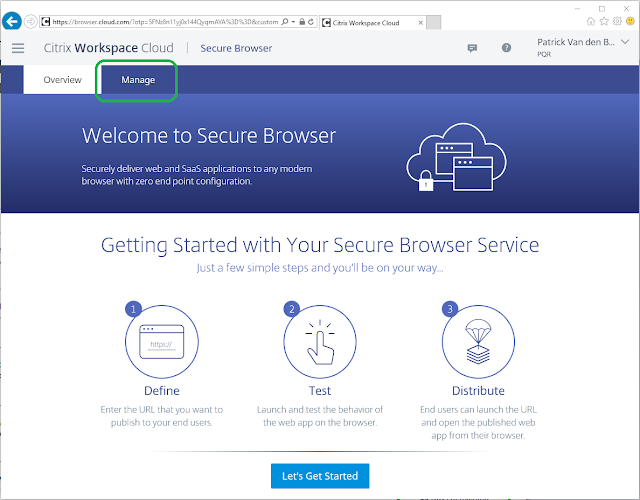Image resolution: width=640 pixels, height=500 pixels.
Task: Open browser Favorites star icon
Action: (x=604, y=21)
